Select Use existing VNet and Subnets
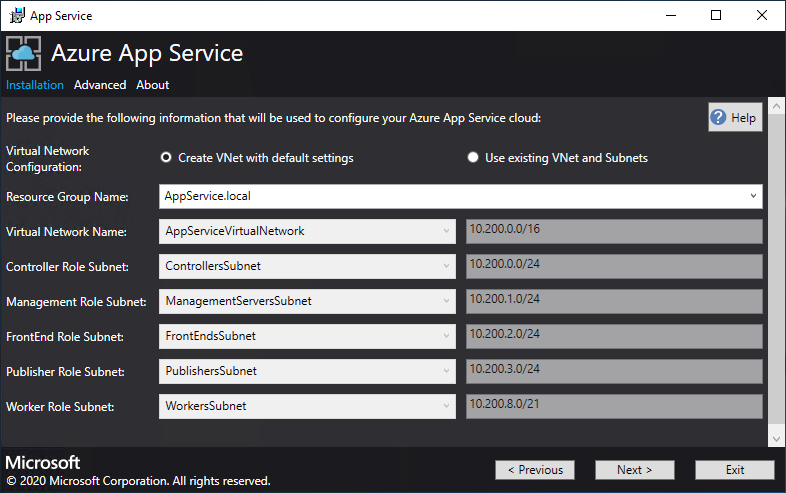 pos(473,158)
